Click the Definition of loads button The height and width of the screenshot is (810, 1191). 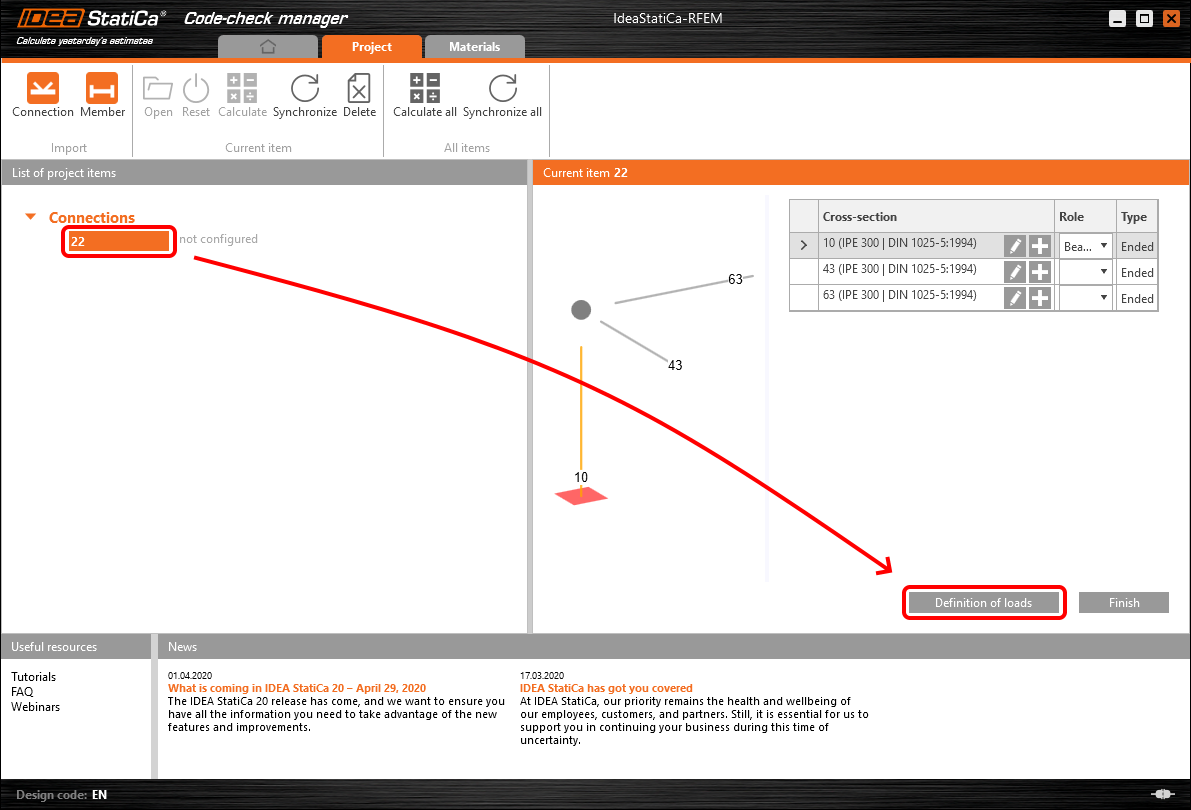984,603
